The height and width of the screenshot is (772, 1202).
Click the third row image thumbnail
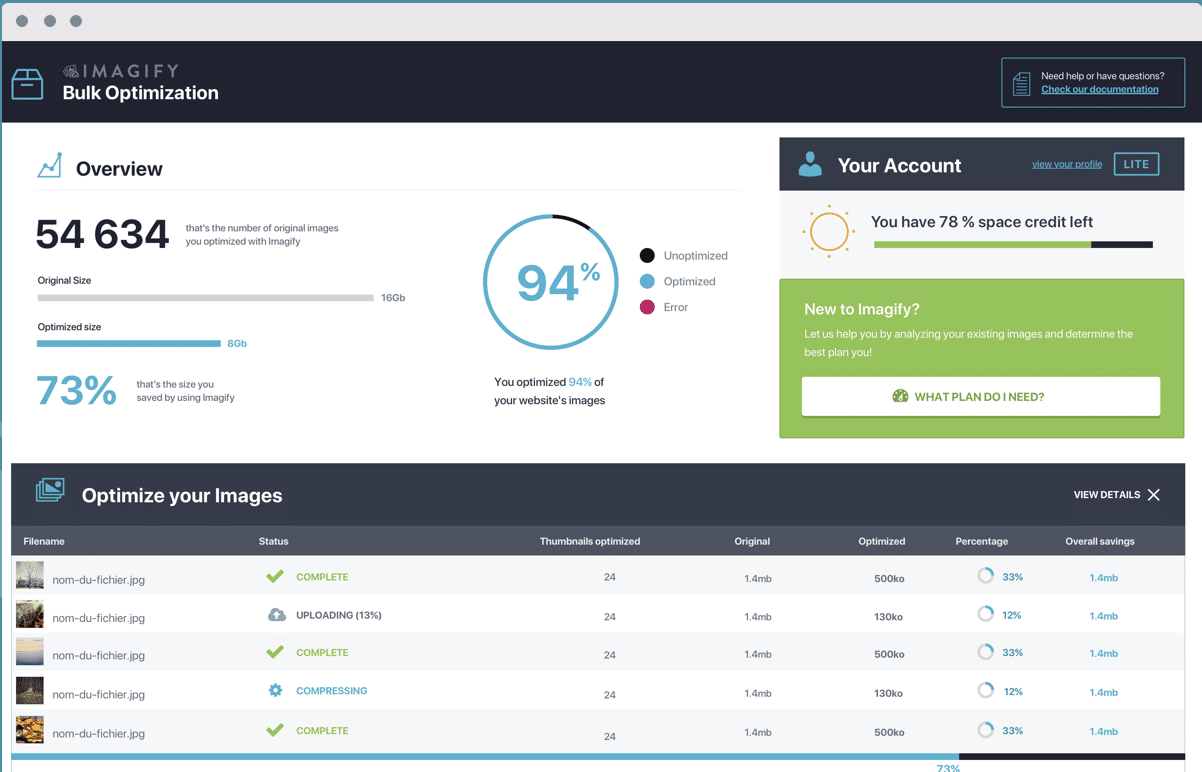(x=30, y=652)
